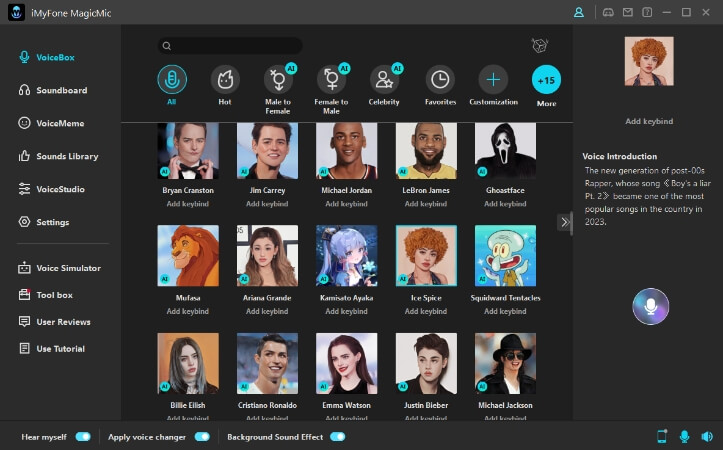The width and height of the screenshot is (723, 450).
Task: Select the Ghostface voice
Action: (x=505, y=151)
